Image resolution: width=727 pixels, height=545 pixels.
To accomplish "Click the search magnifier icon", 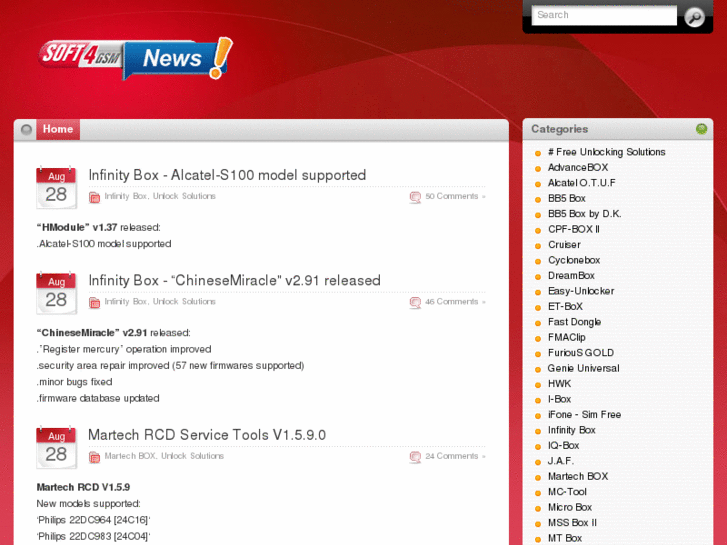I will pyautogui.click(x=694, y=18).
